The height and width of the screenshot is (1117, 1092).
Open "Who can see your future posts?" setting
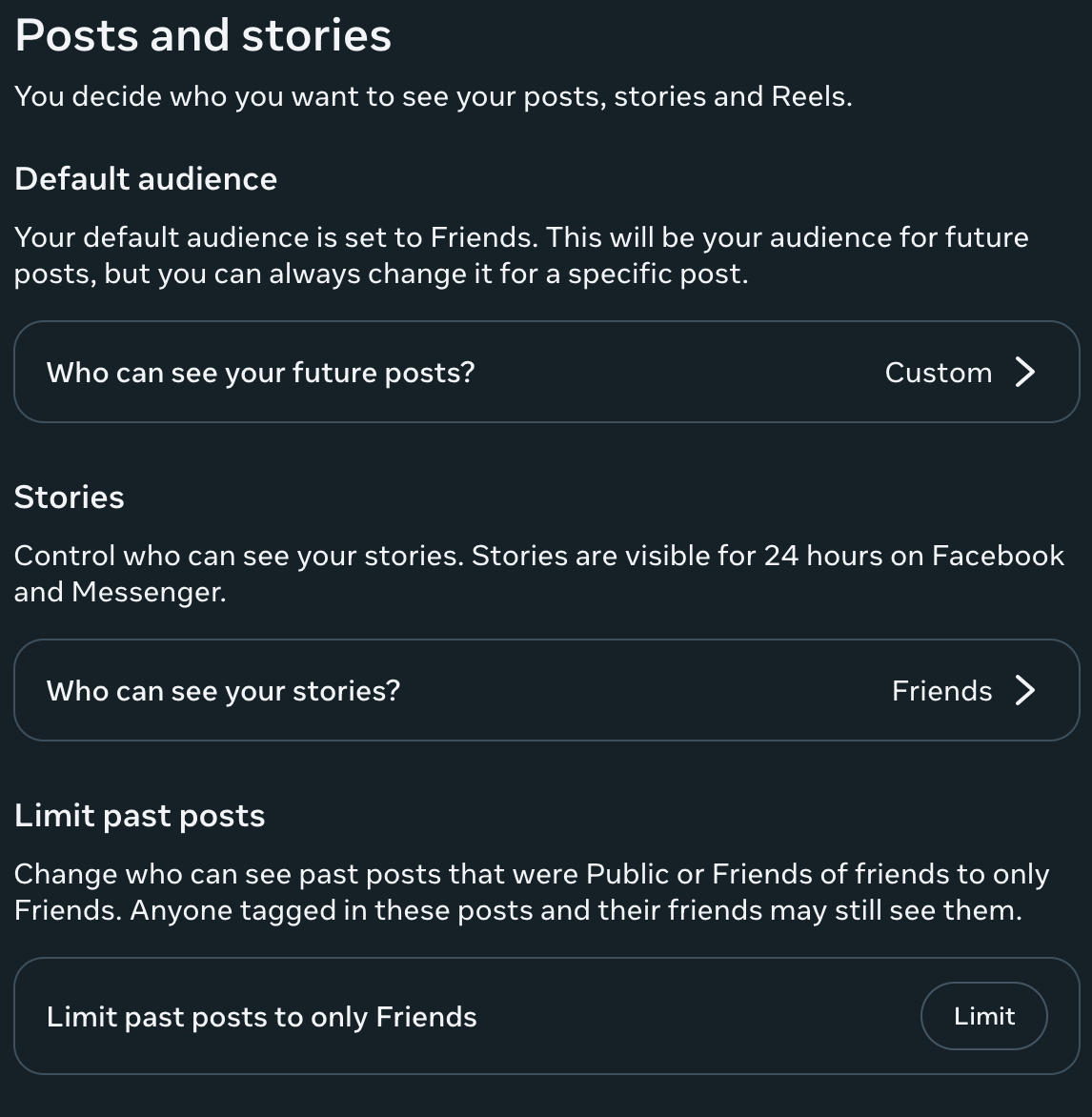point(260,372)
